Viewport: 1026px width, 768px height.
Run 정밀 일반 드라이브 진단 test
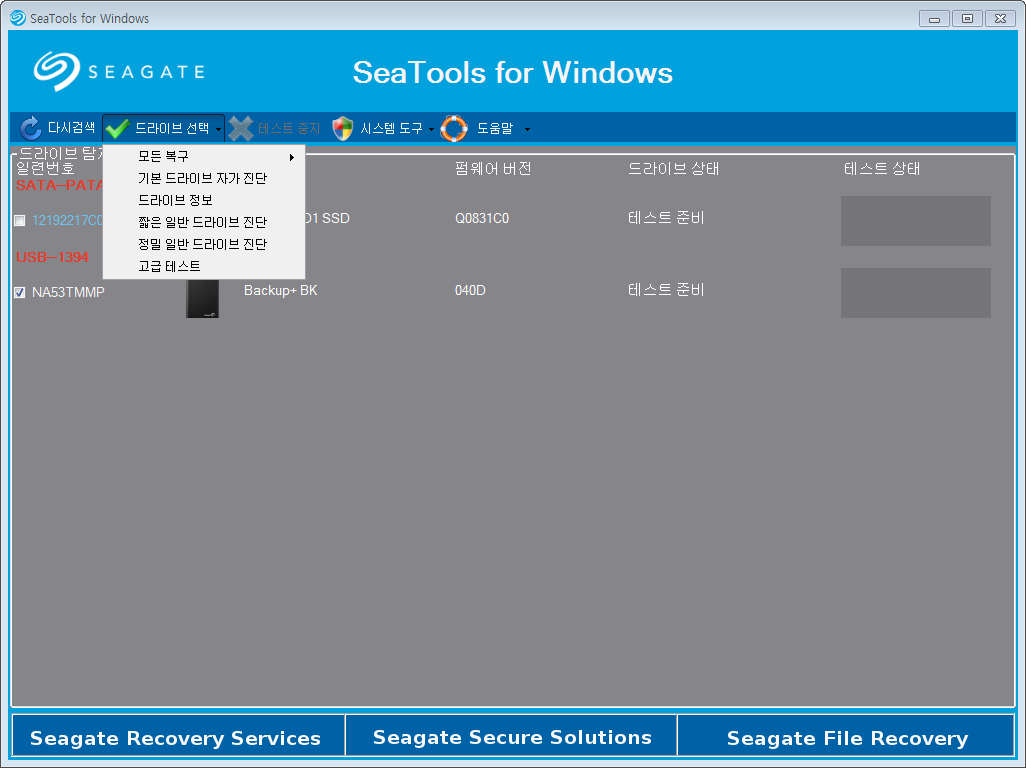(x=204, y=244)
